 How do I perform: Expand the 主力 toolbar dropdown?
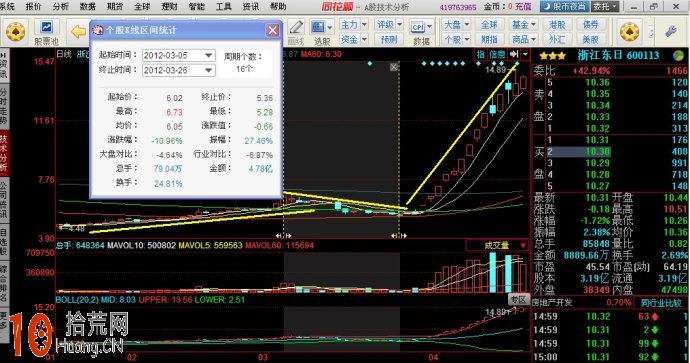click(x=364, y=25)
